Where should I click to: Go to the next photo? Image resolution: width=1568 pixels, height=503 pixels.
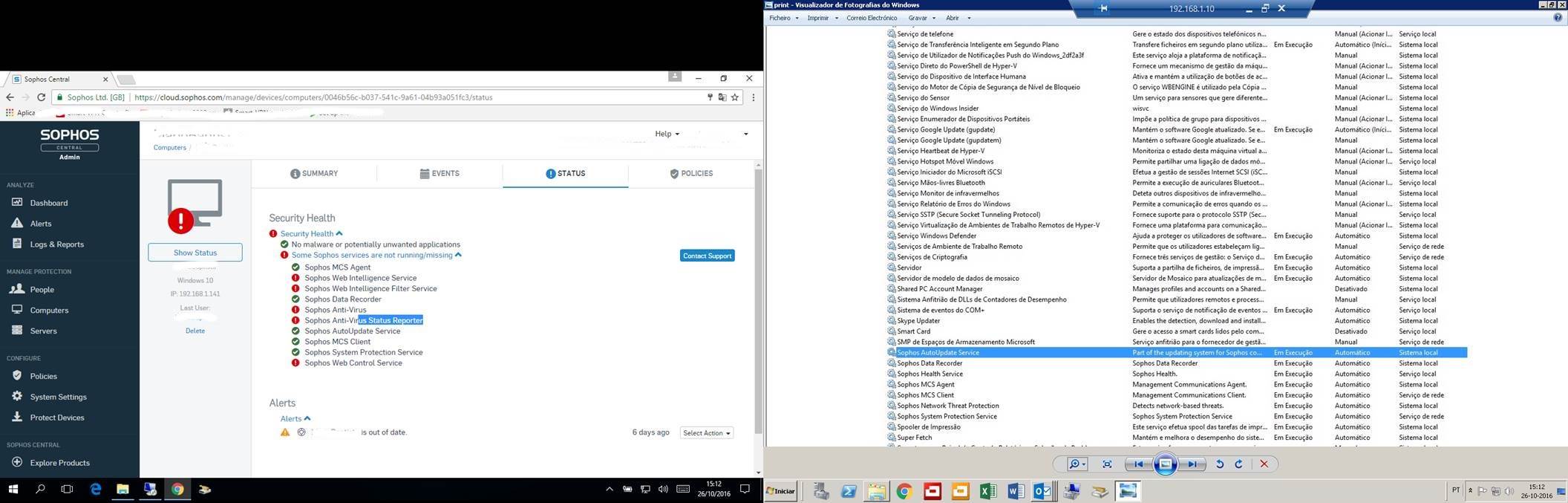pyautogui.click(x=1192, y=464)
